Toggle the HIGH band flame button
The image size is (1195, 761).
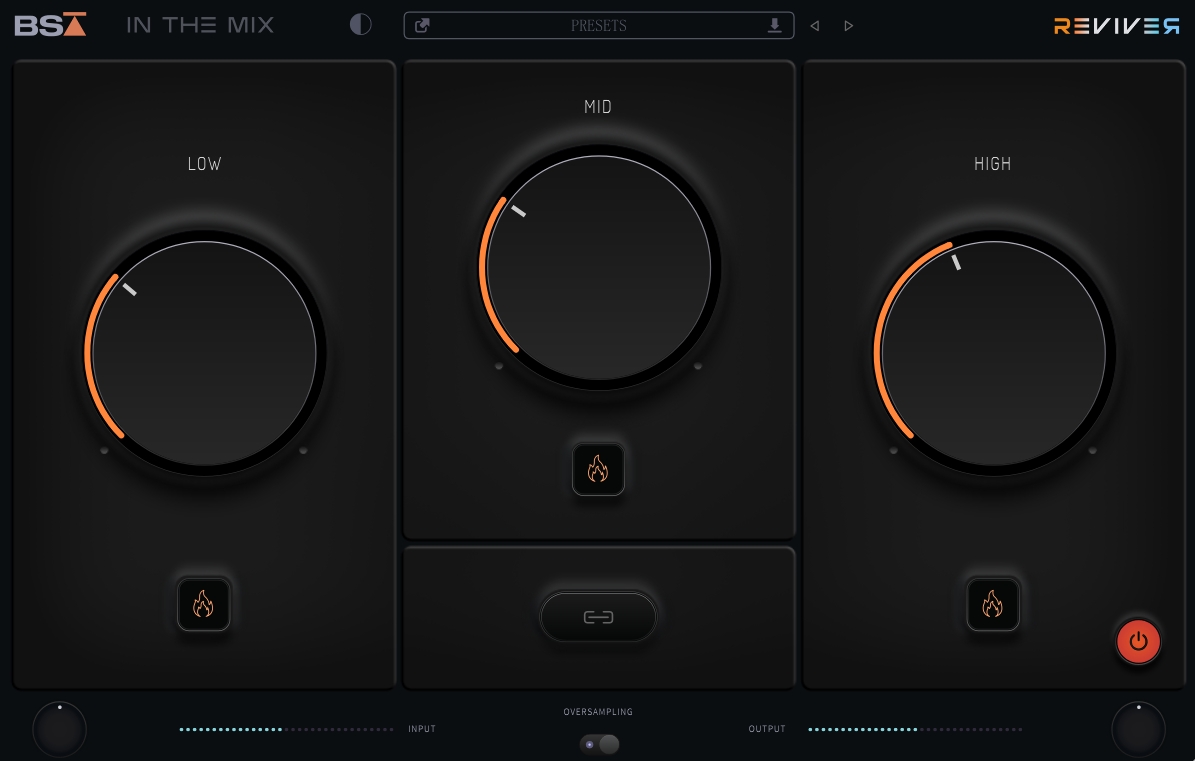pos(993,604)
